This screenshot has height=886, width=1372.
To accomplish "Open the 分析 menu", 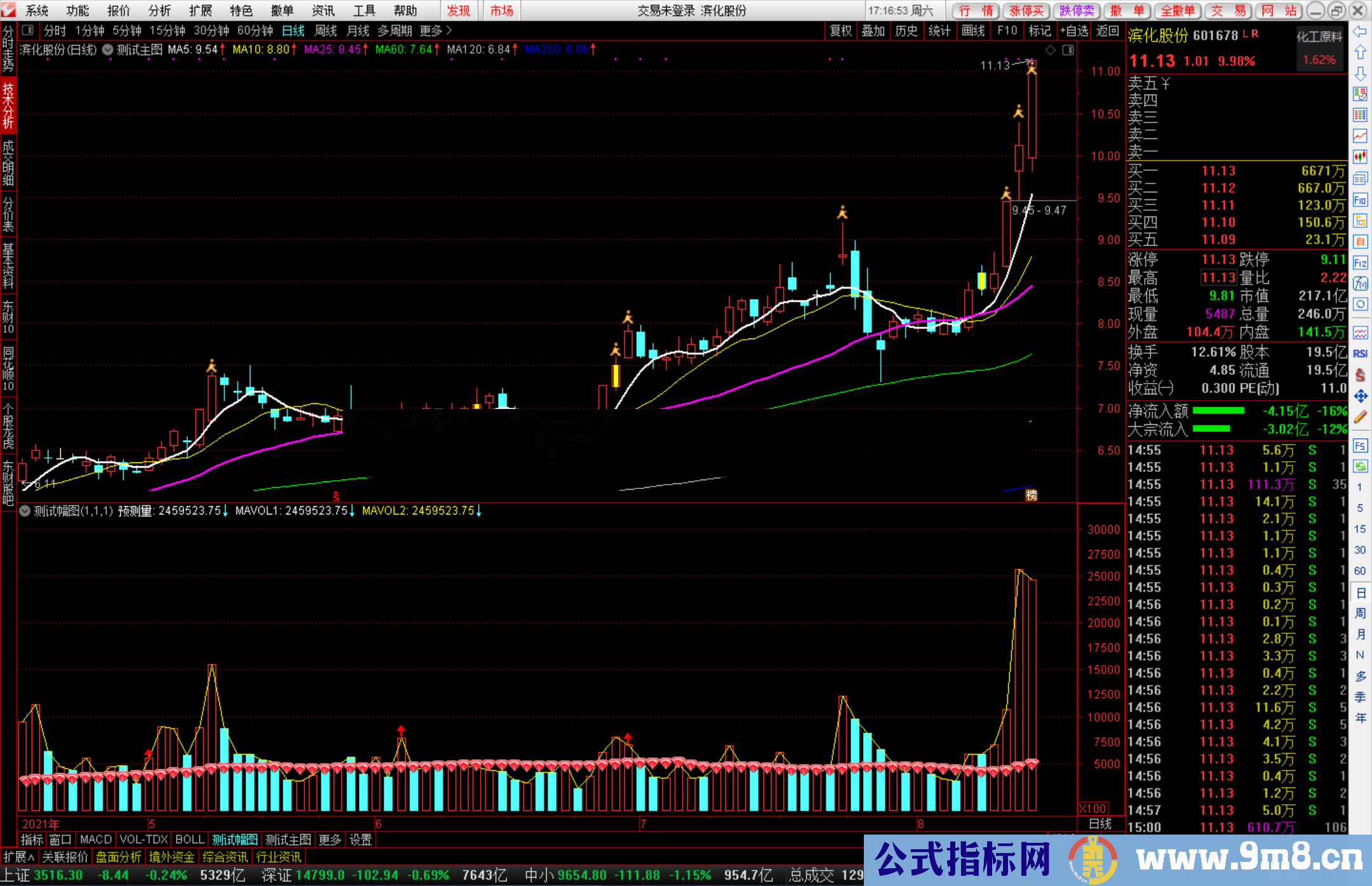I will coord(159,11).
